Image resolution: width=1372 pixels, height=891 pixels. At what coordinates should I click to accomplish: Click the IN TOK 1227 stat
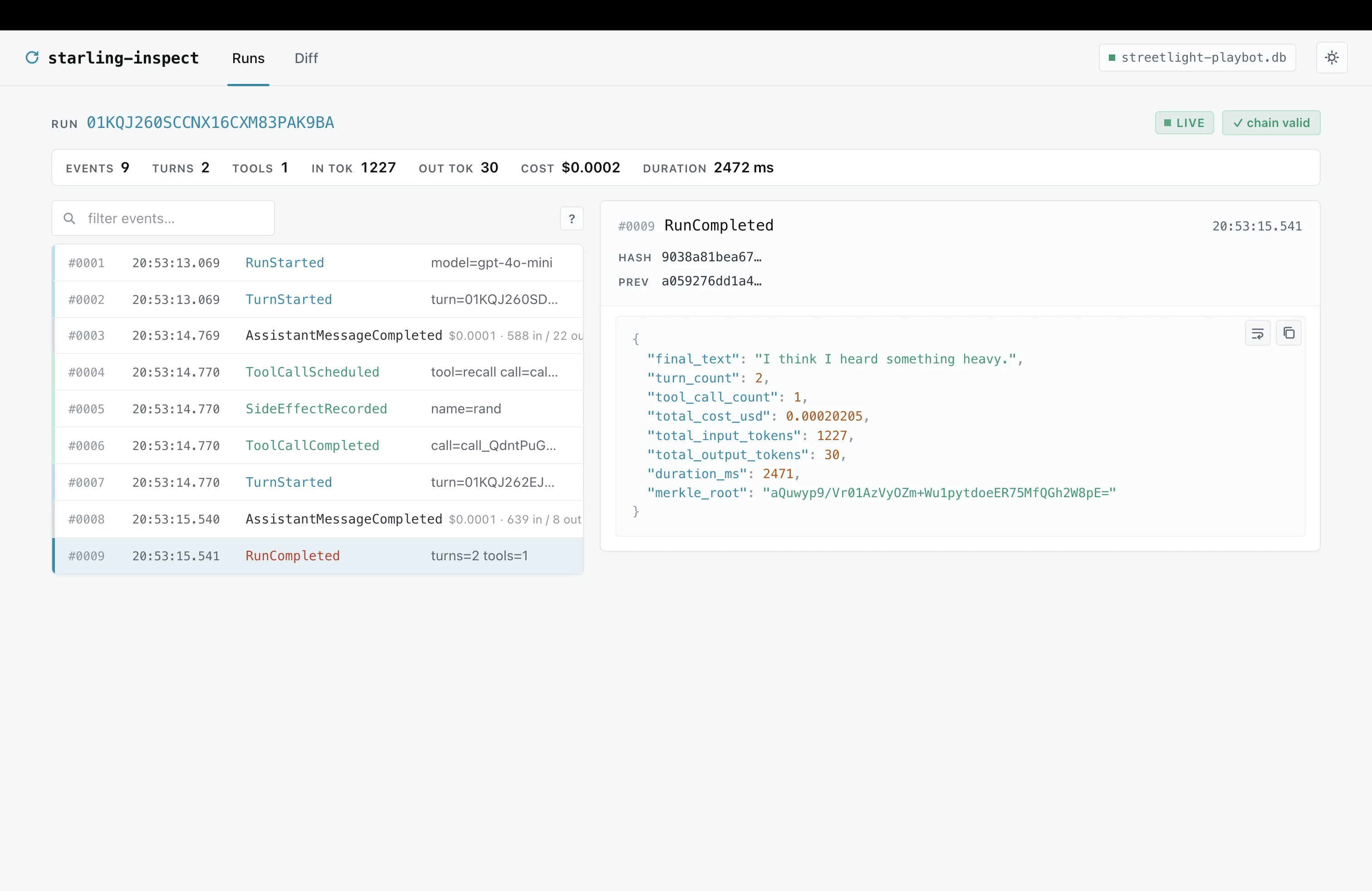pyautogui.click(x=353, y=168)
